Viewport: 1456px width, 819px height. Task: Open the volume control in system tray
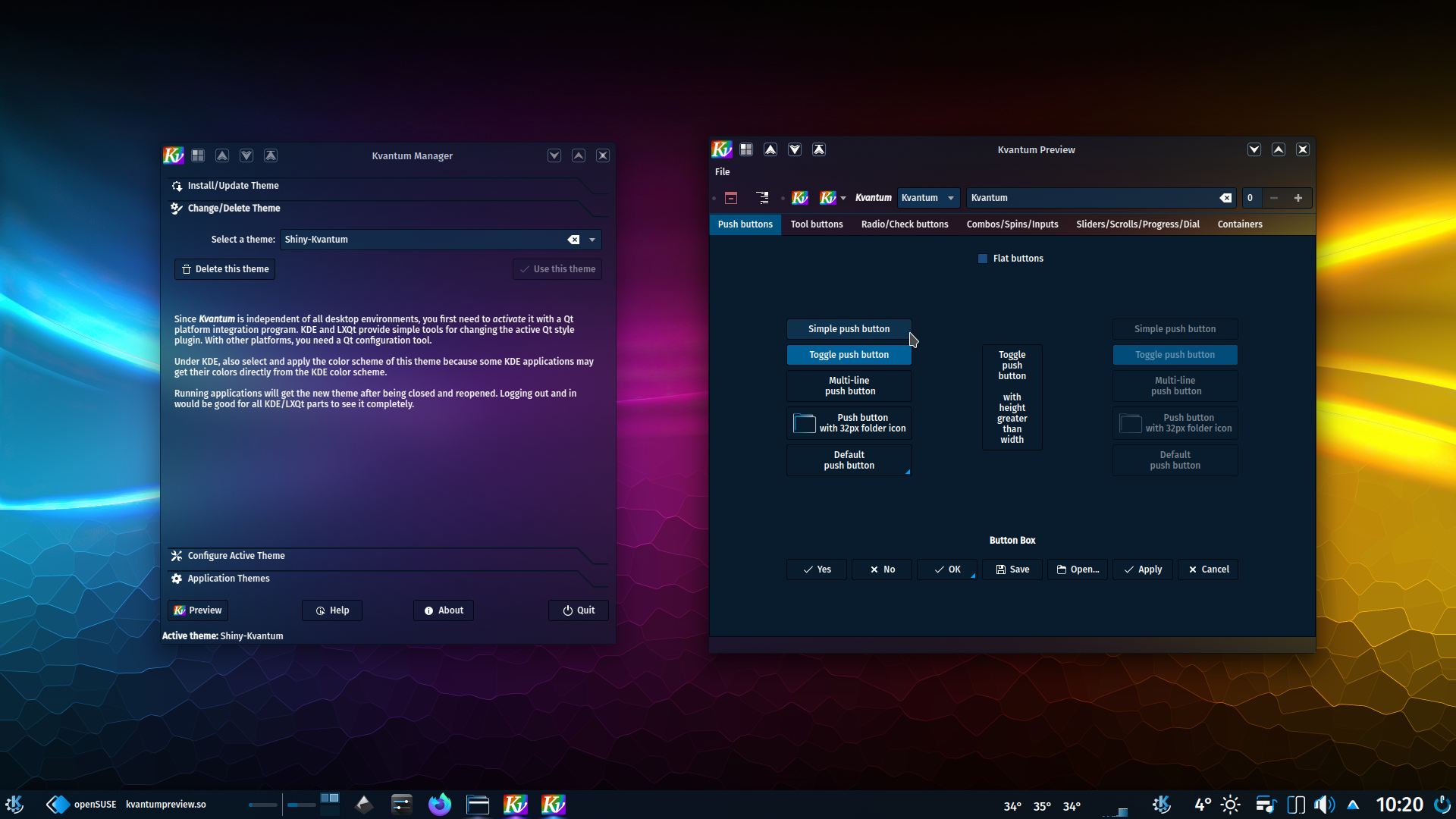coord(1324,805)
